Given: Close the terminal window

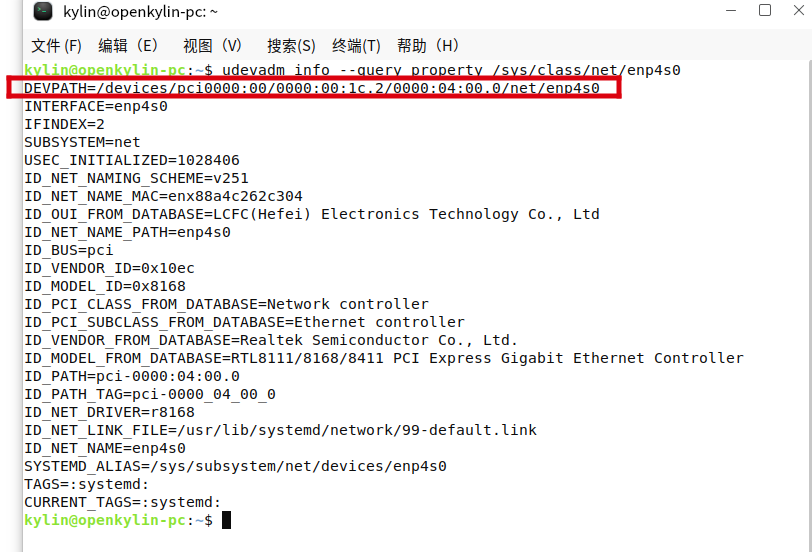Looking at the screenshot, I should (799, 10).
